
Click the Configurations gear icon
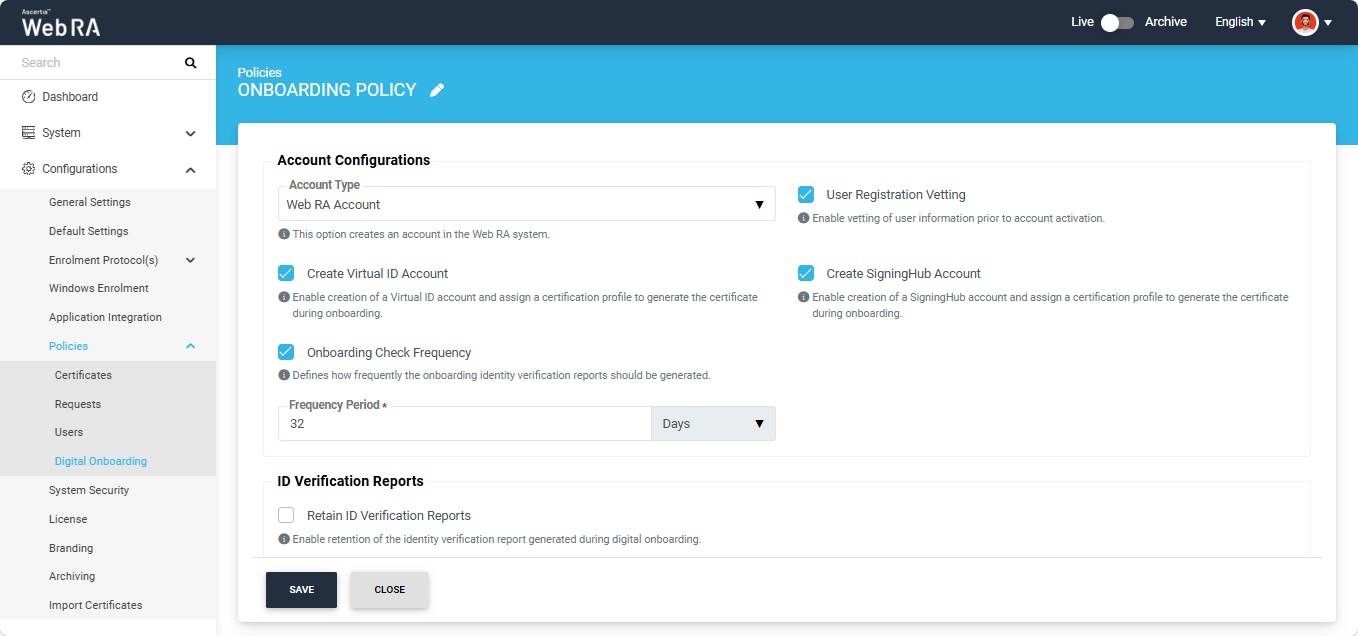28,169
